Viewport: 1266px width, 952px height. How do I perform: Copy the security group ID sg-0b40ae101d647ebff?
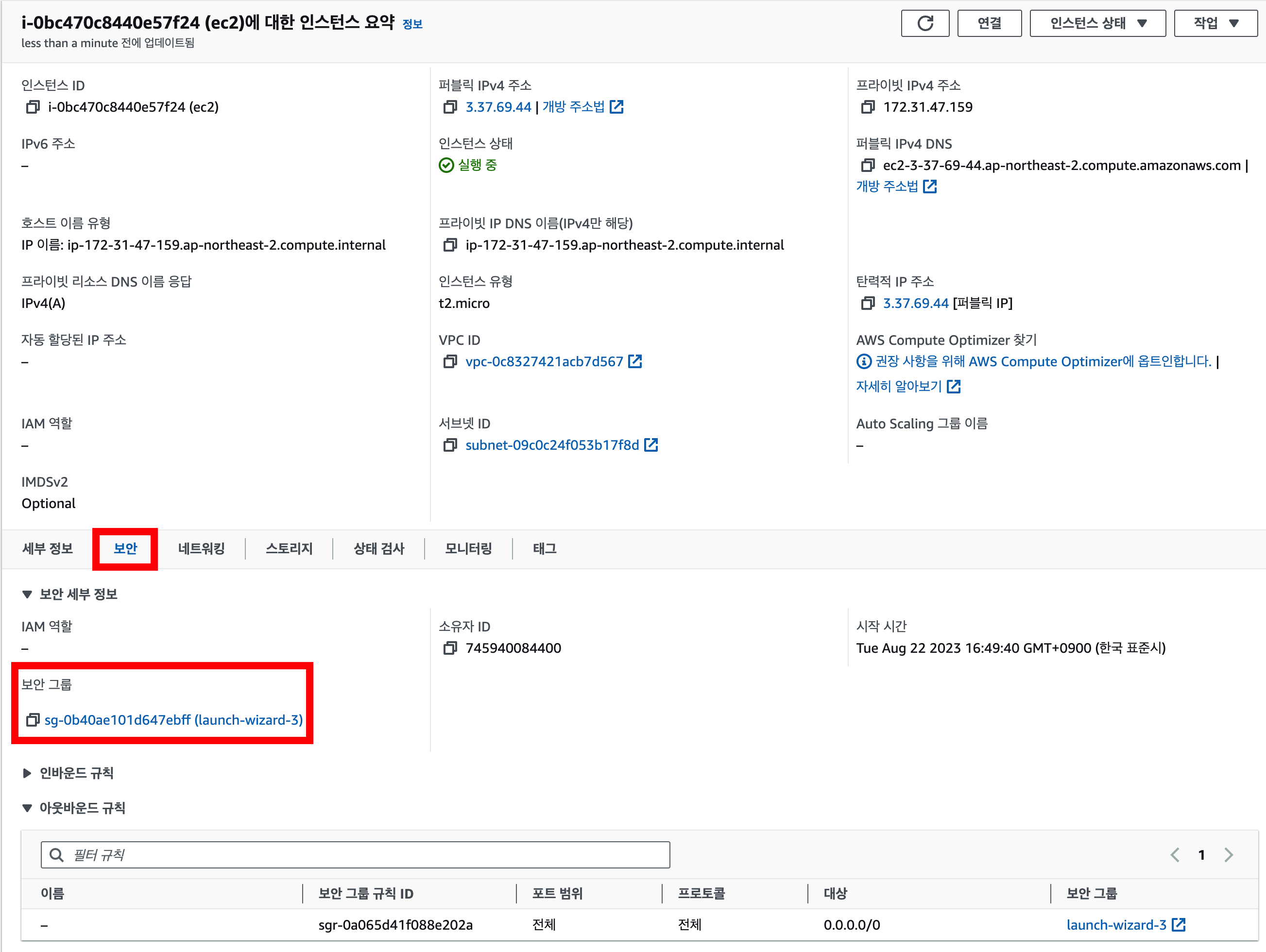click(33, 720)
